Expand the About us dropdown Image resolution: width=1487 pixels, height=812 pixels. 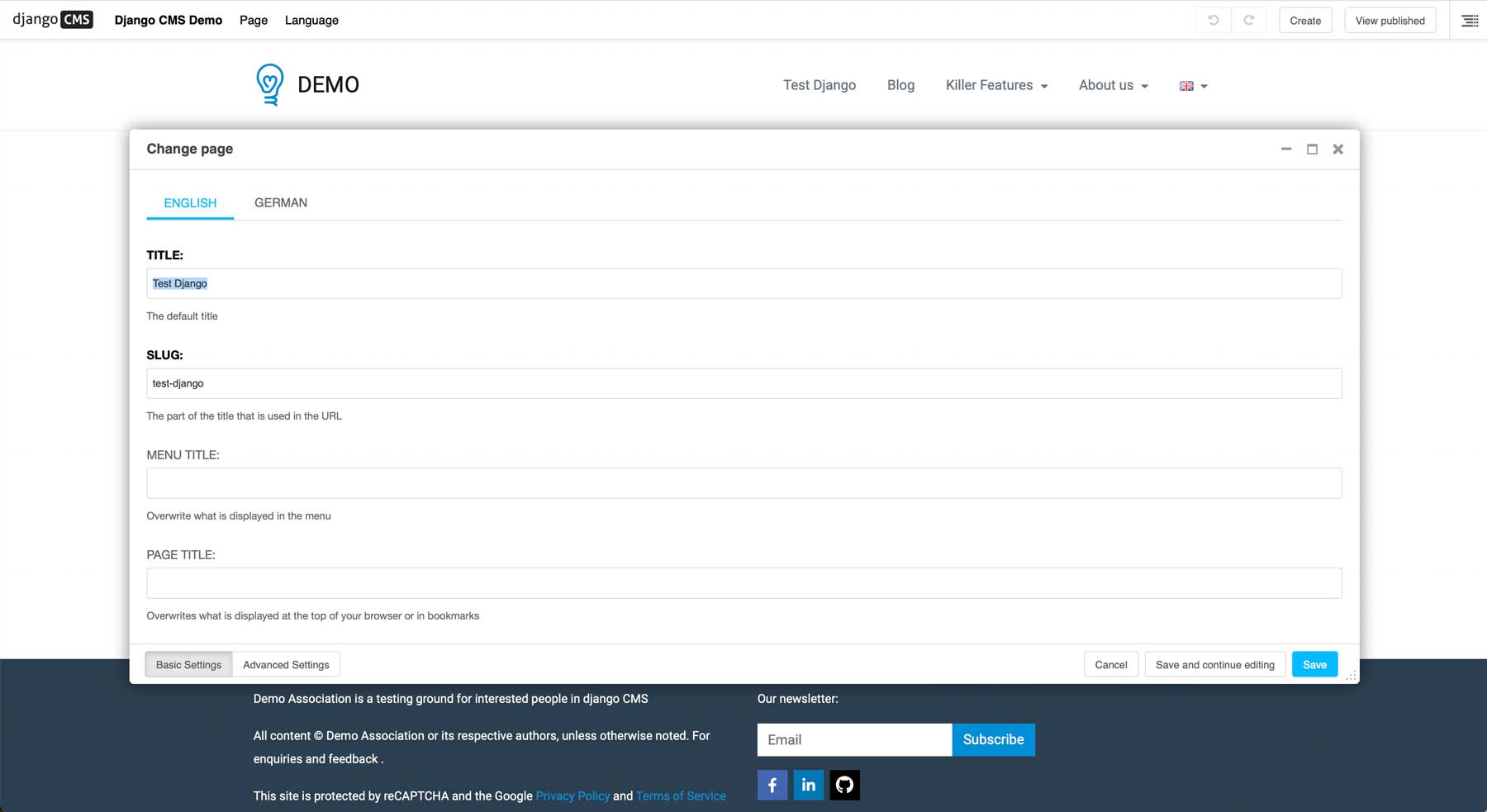(1112, 85)
